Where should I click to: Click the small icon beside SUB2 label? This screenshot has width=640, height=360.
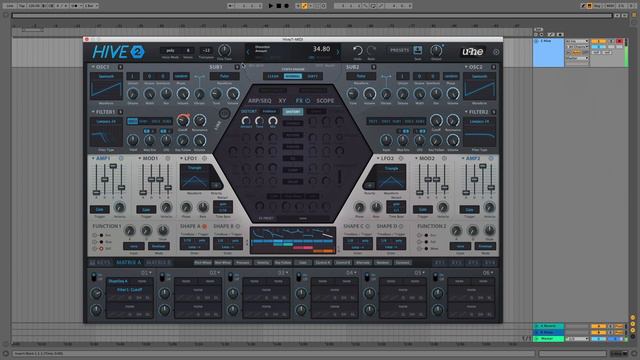pos(373,67)
